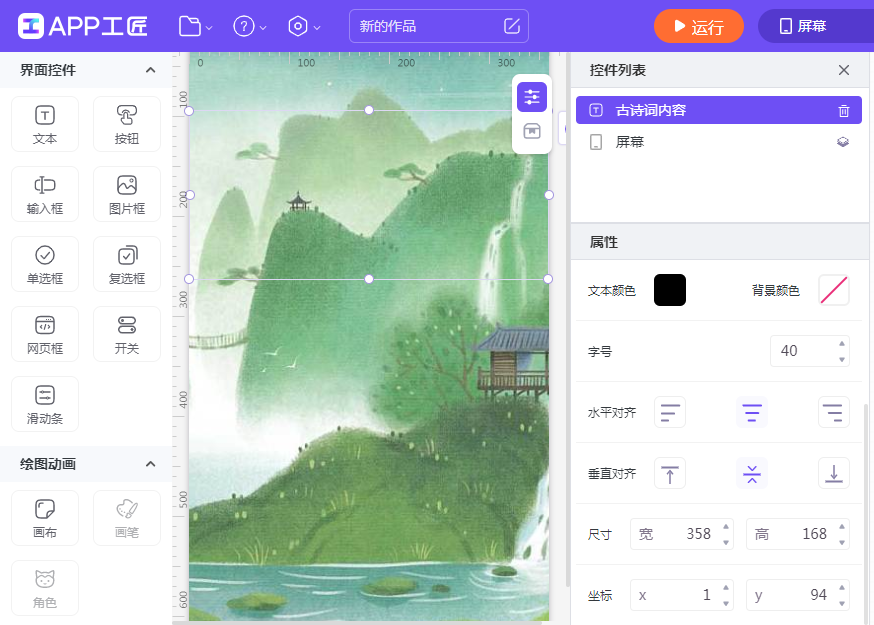Select 屏幕 in widget list
Viewport: 874px width, 625px height.
718,142
